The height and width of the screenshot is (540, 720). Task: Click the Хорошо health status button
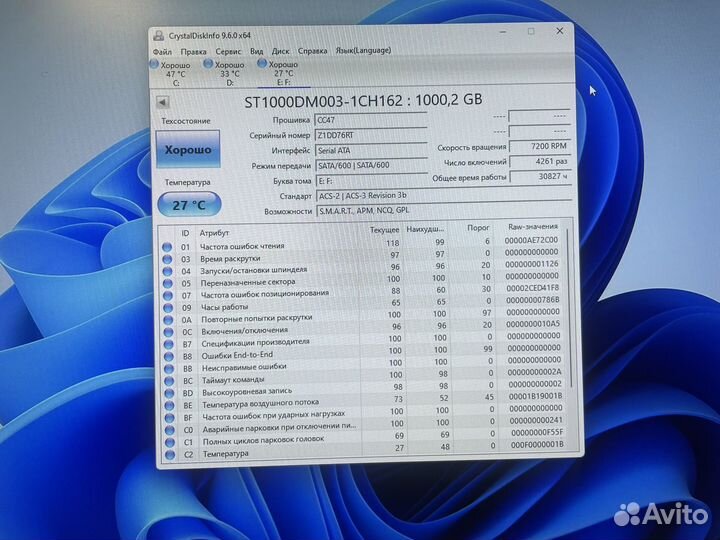188,149
